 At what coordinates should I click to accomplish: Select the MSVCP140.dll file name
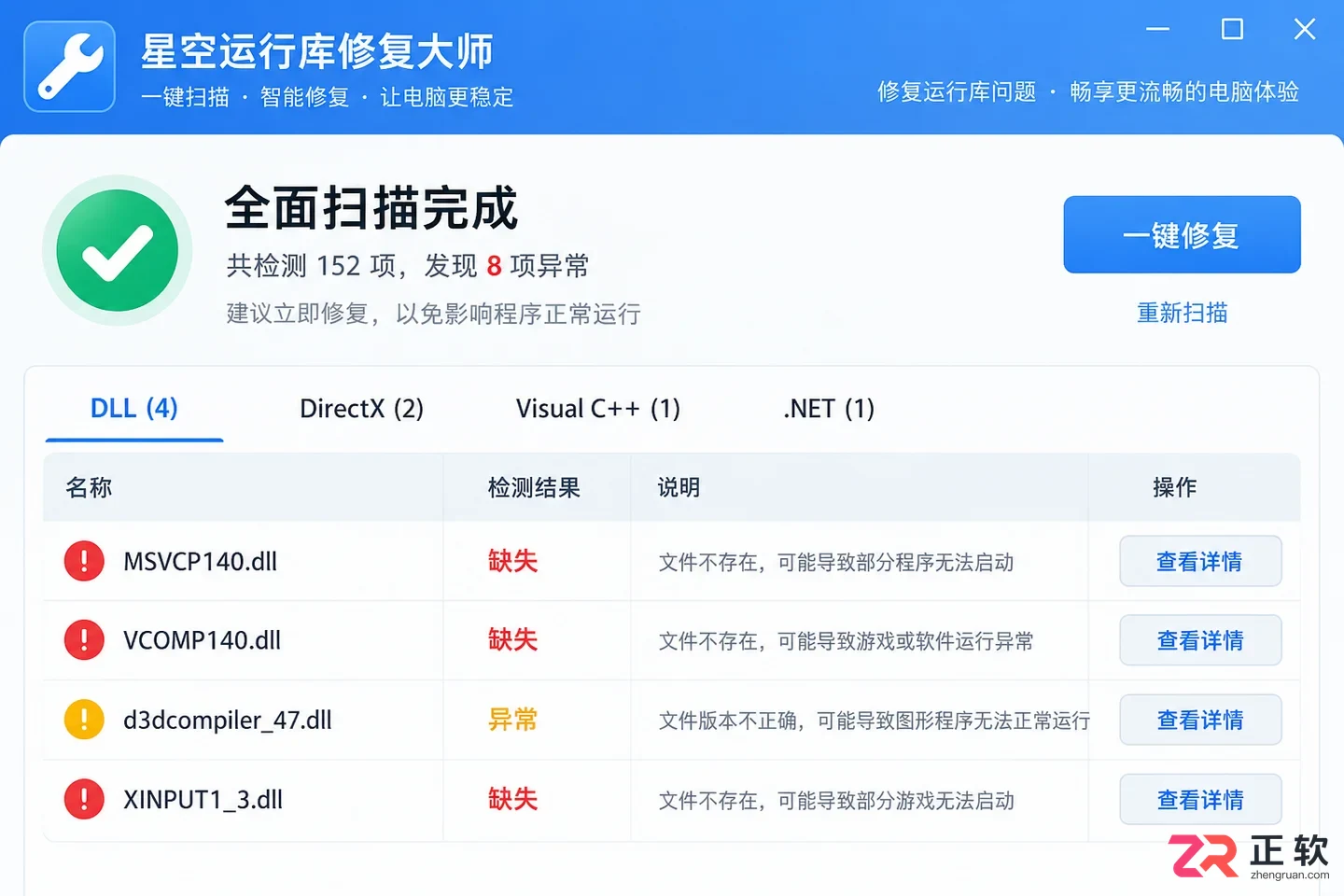[201, 562]
